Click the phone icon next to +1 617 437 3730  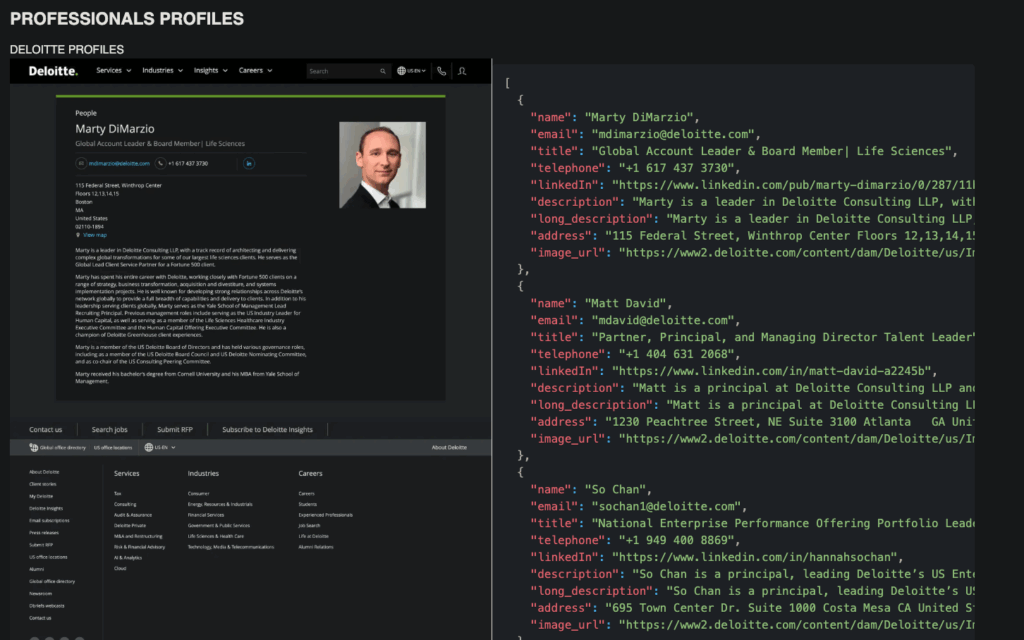pyautogui.click(x=160, y=163)
